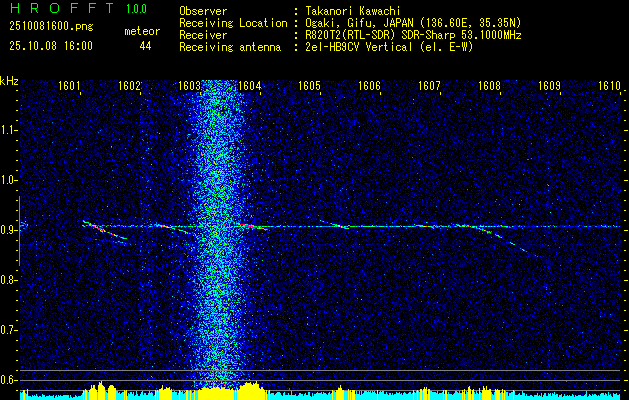Click the Receiving Location field label
Viewport: 629px width, 400px height.
coord(233,23)
